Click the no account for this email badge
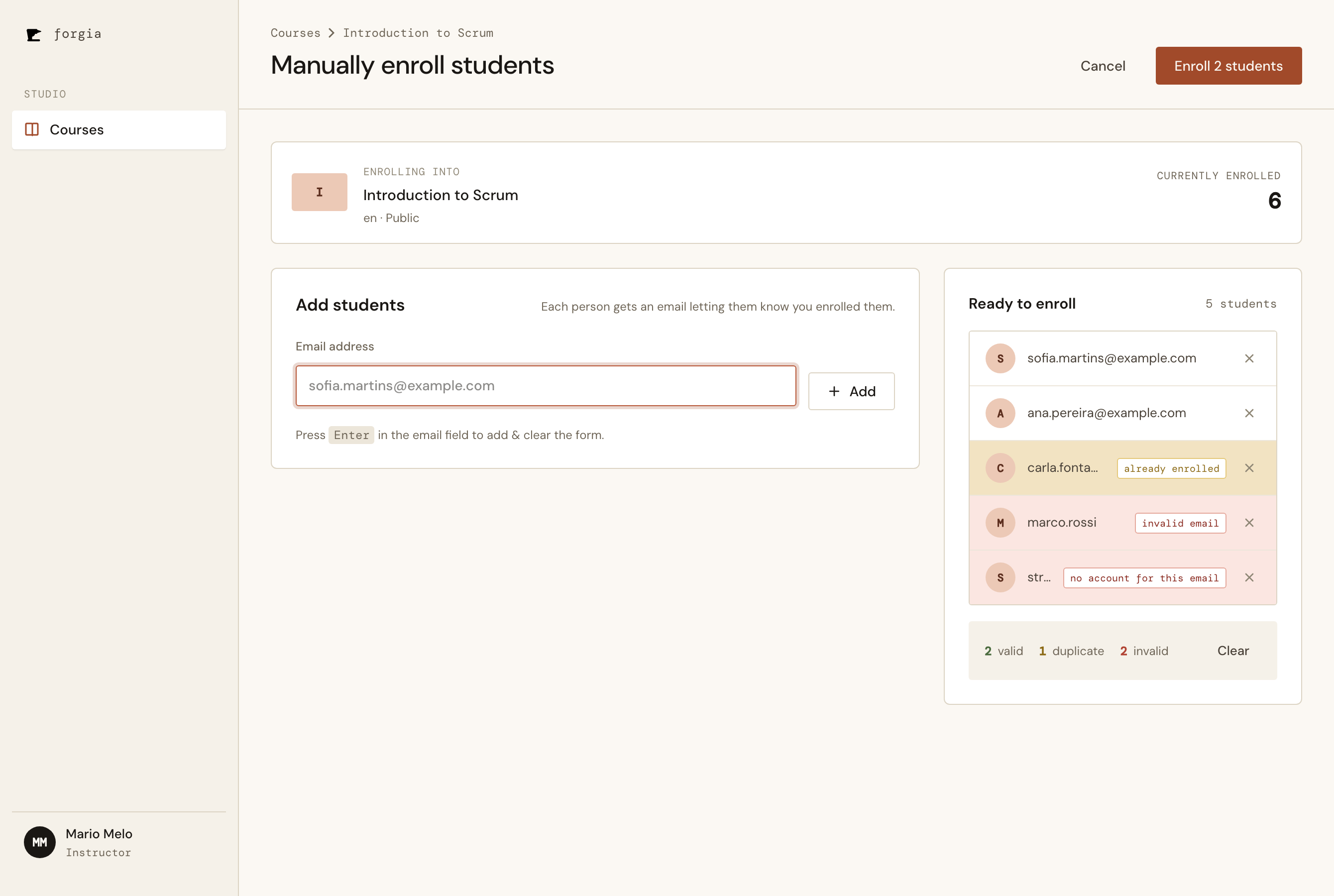This screenshot has width=1334, height=896. pos(1144,578)
